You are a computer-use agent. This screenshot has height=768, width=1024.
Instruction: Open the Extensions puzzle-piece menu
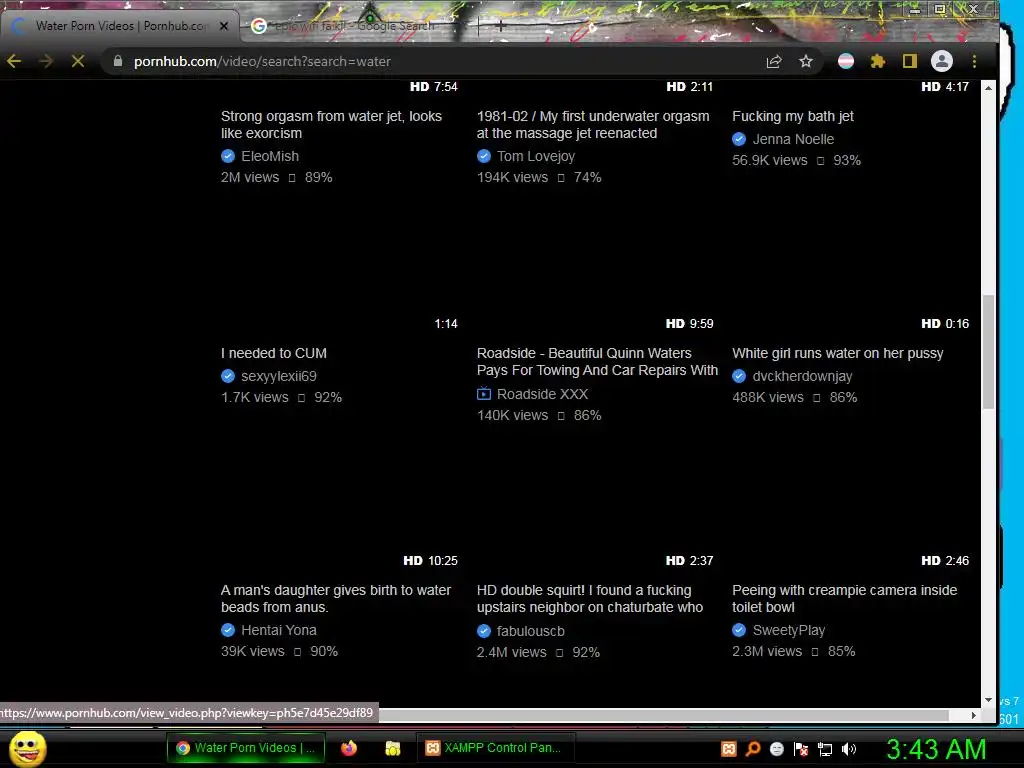click(x=878, y=61)
